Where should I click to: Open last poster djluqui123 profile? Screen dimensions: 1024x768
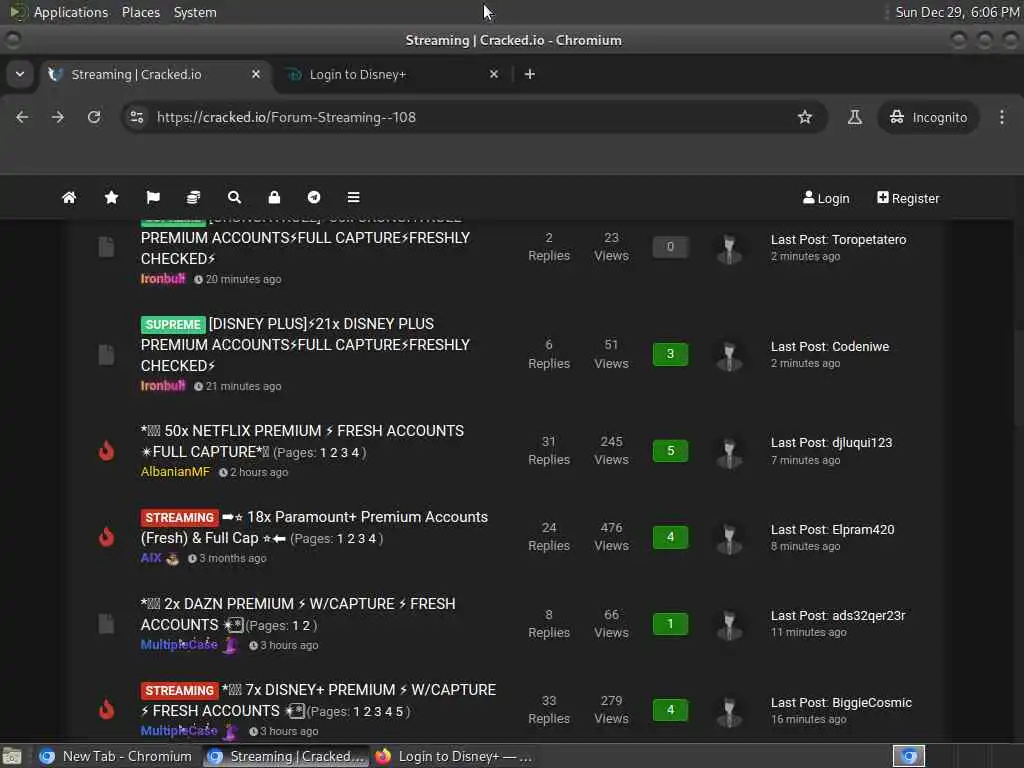click(861, 443)
